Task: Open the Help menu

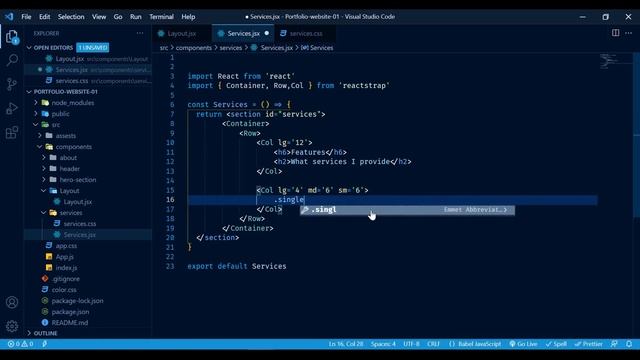Action: [188, 17]
